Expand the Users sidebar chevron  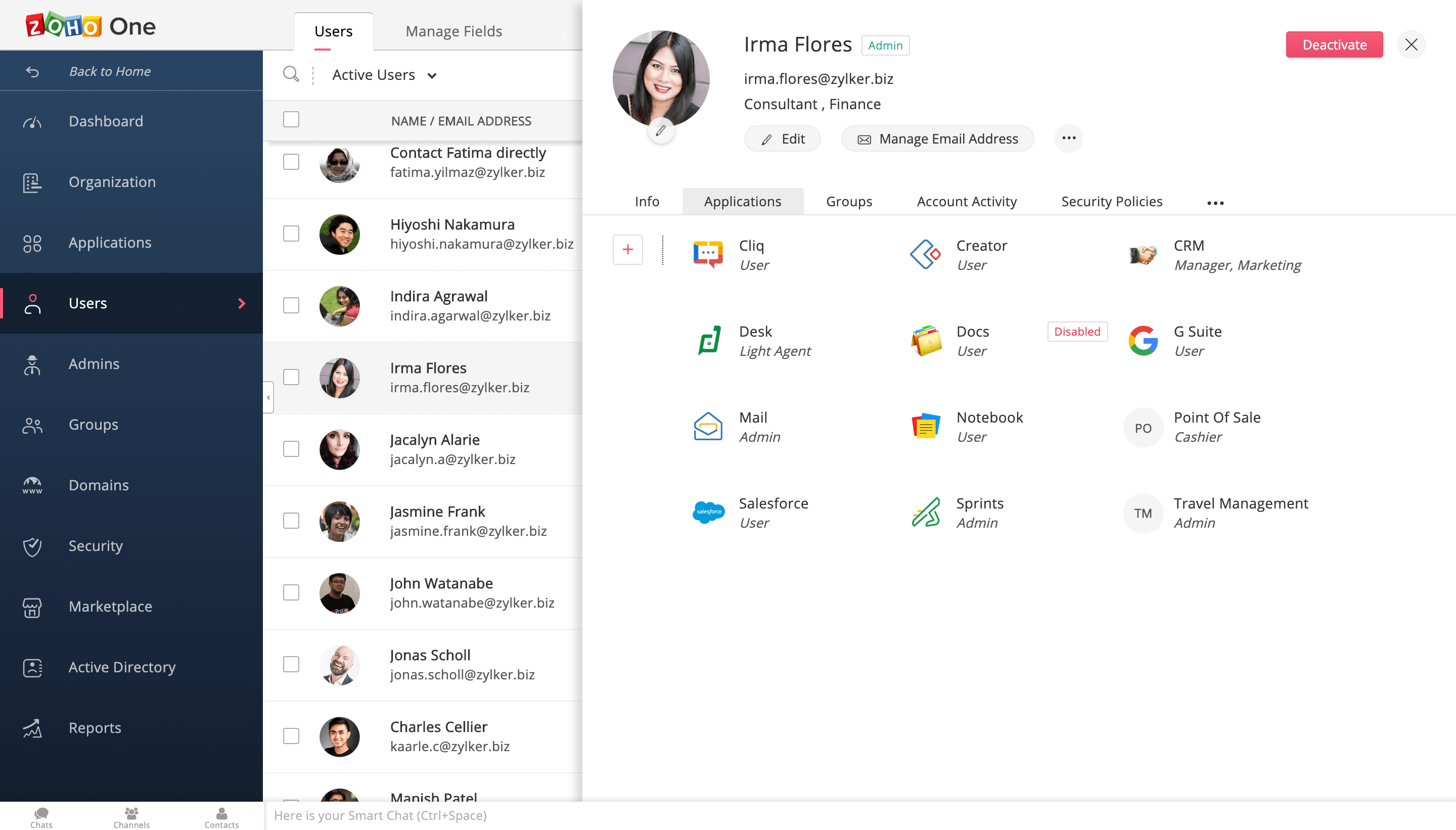click(242, 303)
